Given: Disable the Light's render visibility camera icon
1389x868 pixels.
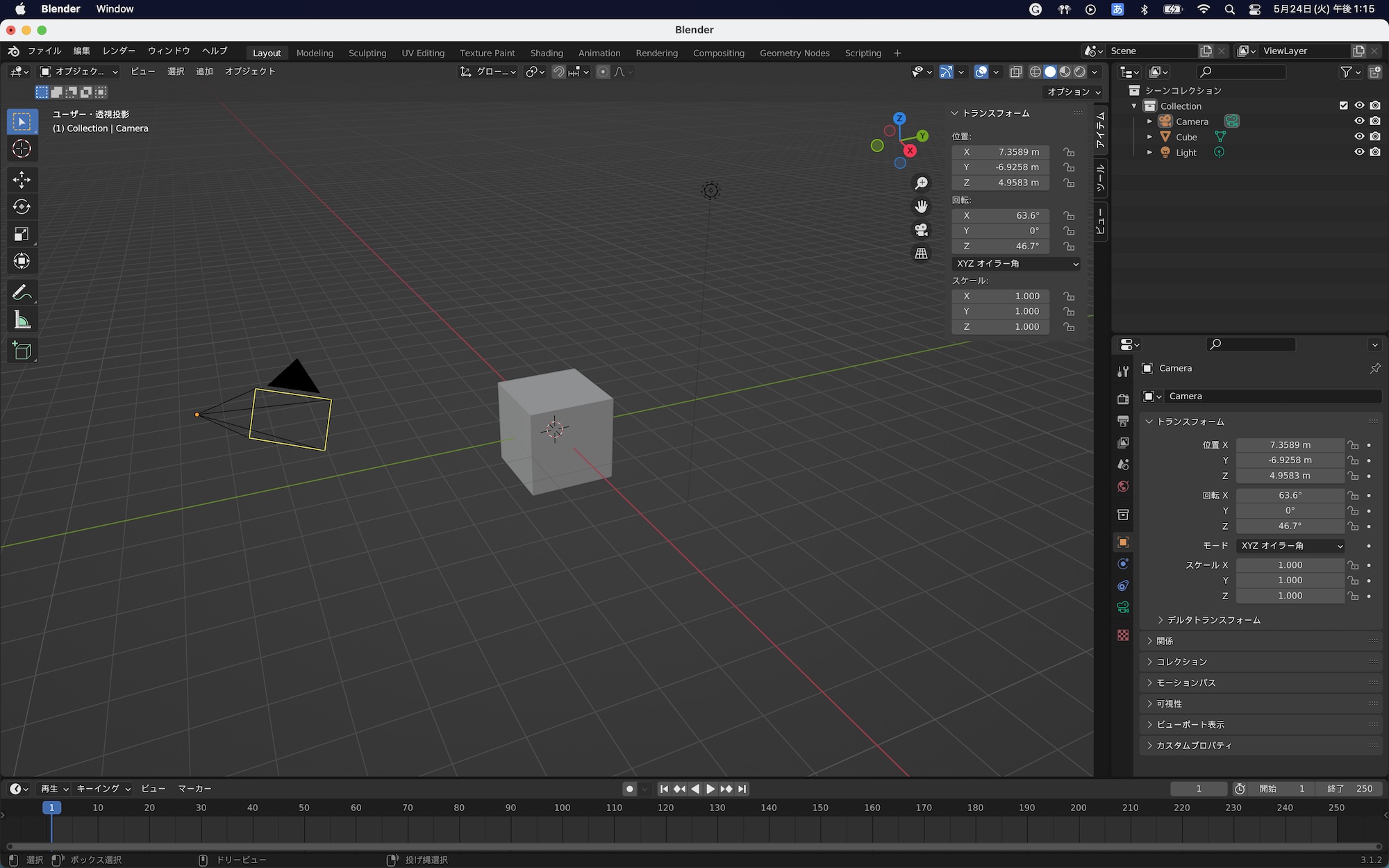Looking at the screenshot, I should point(1375,152).
